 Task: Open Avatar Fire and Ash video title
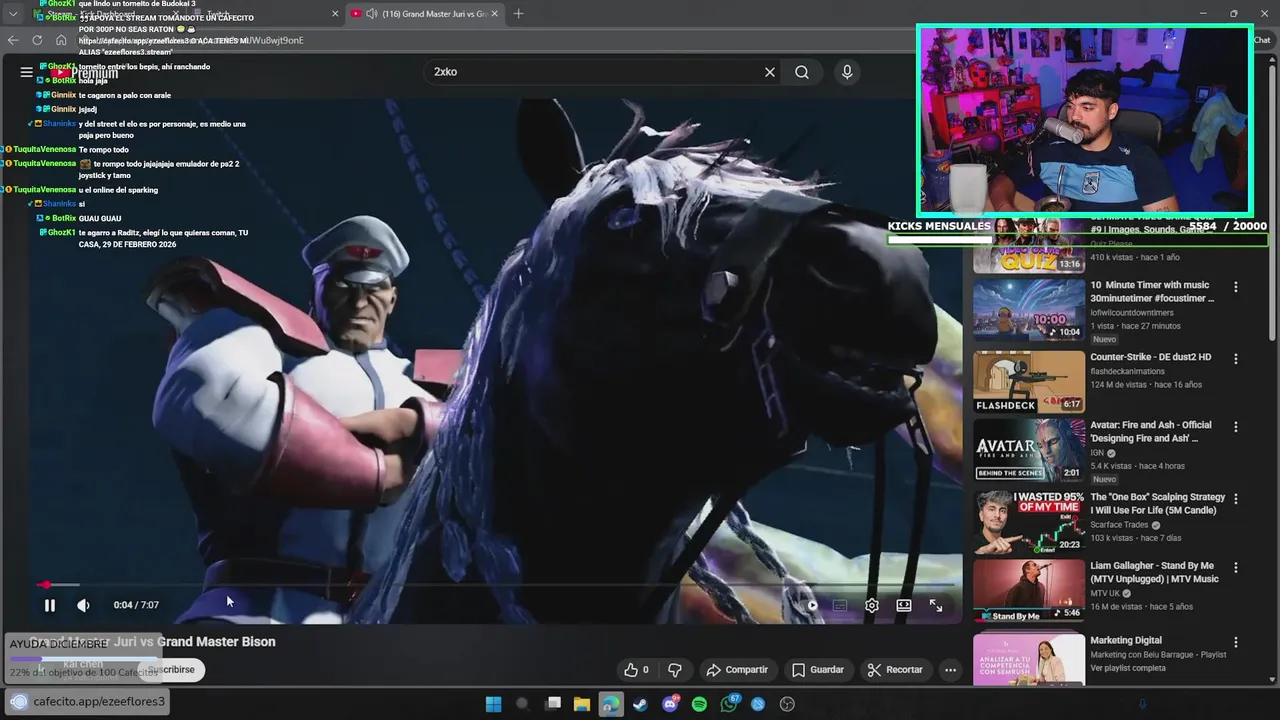click(x=1150, y=432)
